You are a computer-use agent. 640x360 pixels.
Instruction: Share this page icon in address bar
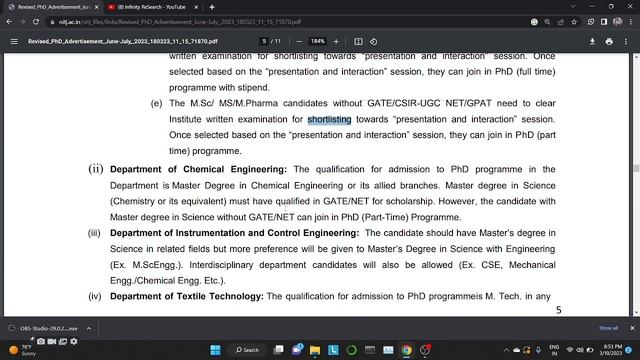[x=561, y=22]
